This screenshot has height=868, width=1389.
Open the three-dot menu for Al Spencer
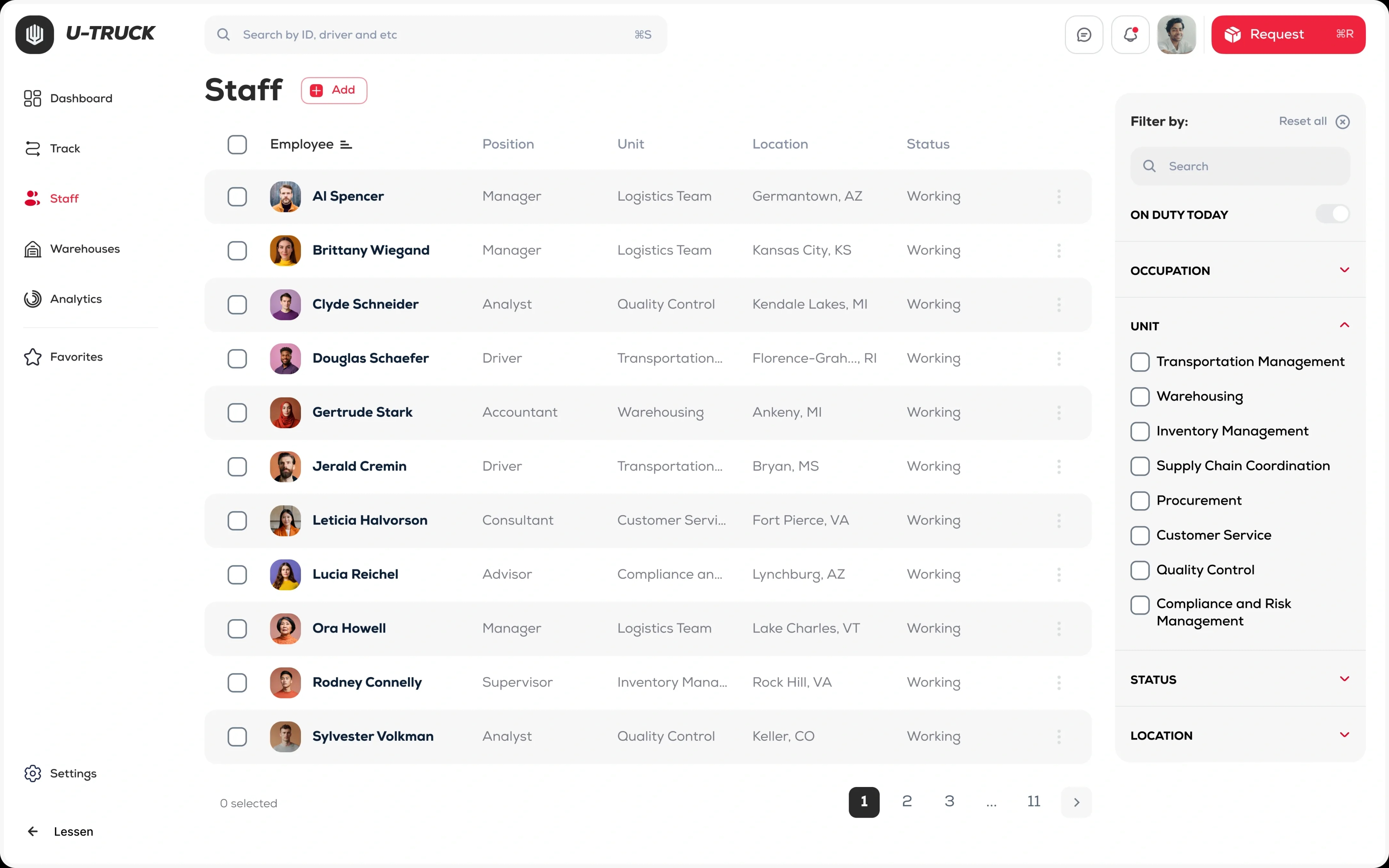(x=1058, y=197)
